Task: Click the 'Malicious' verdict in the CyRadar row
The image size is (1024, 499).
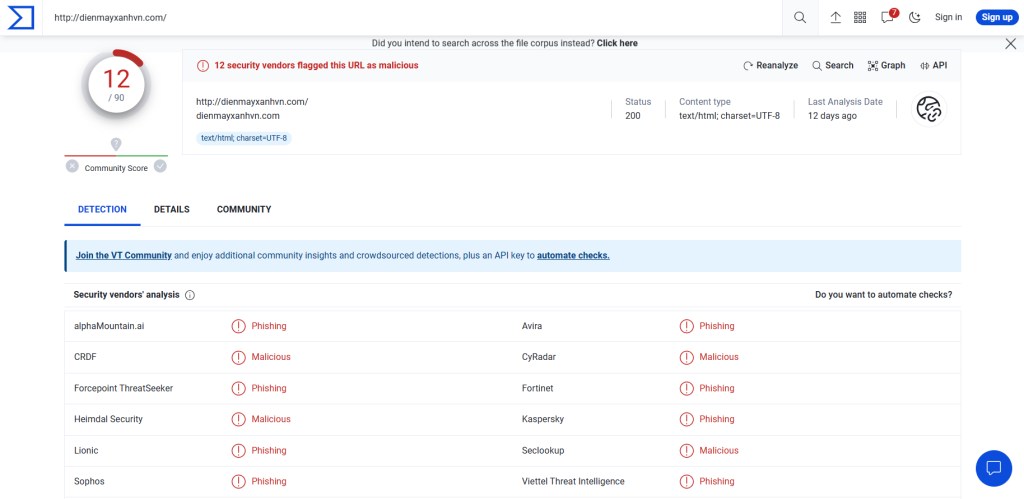Action: [x=719, y=357]
